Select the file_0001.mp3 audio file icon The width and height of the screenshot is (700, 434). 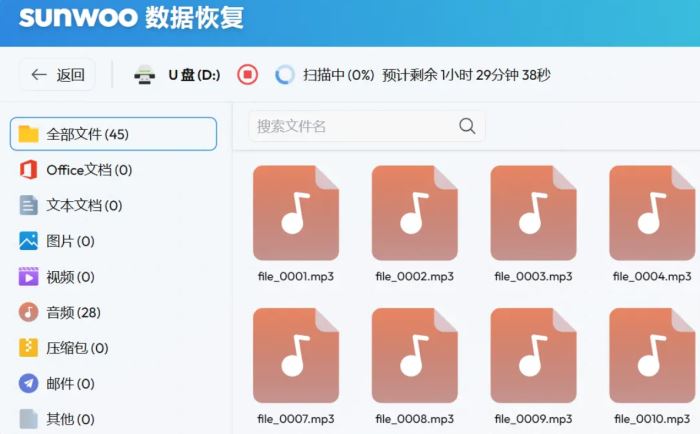pos(296,213)
